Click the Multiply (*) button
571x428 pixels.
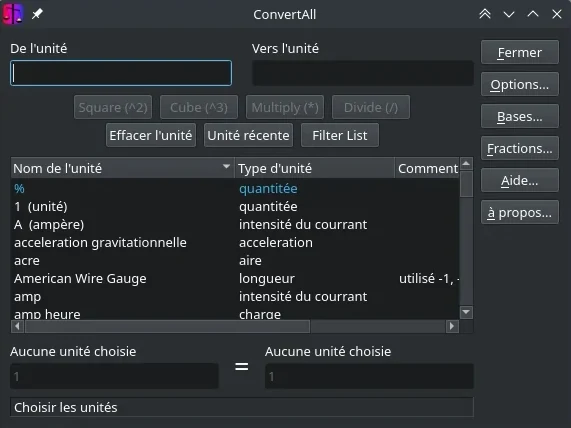[285, 107]
